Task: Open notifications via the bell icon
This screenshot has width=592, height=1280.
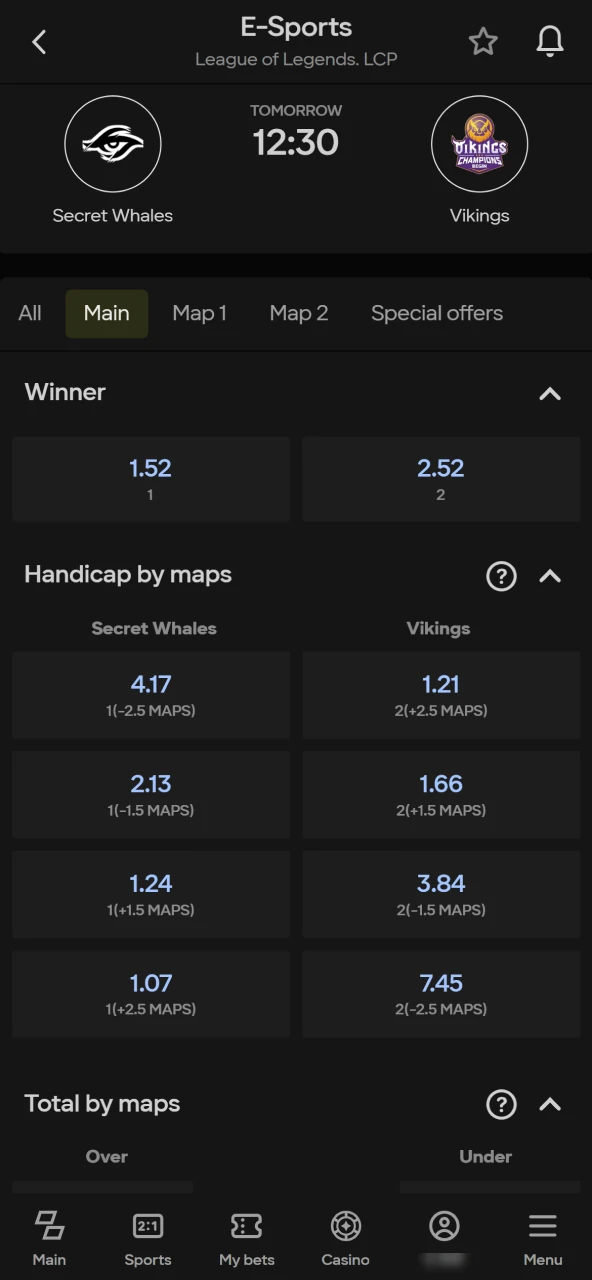Action: (549, 41)
